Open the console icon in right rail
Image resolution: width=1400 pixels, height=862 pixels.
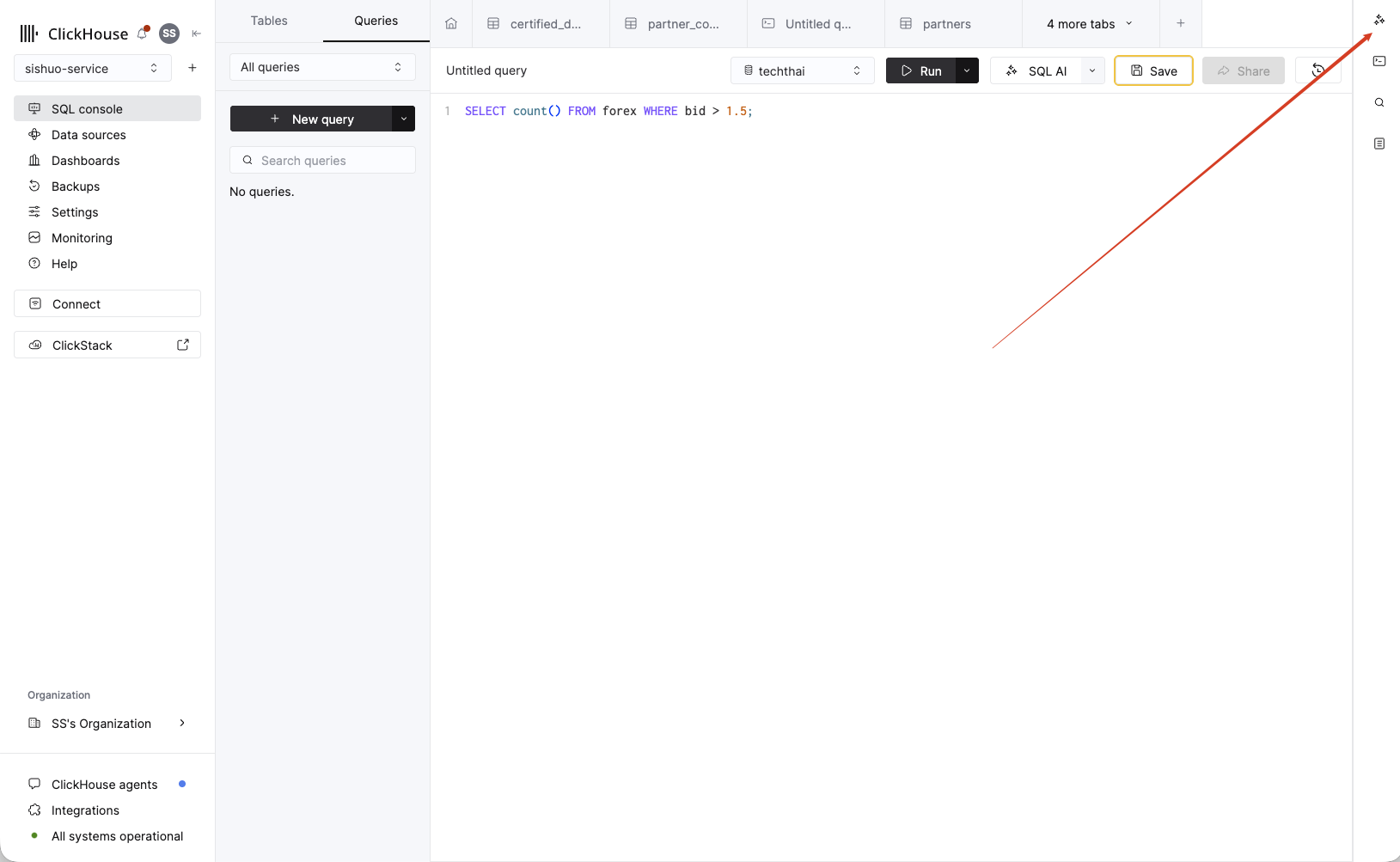click(1379, 61)
